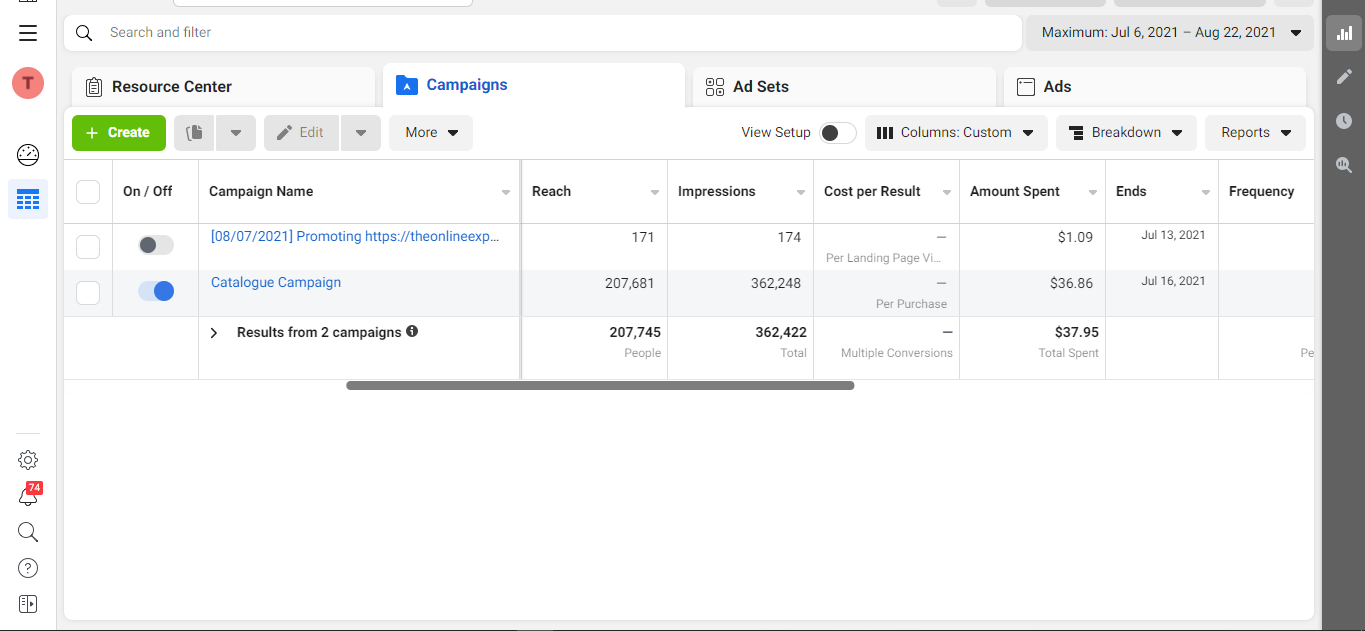
Task: Click the help question mark icon
Action: pyautogui.click(x=28, y=568)
